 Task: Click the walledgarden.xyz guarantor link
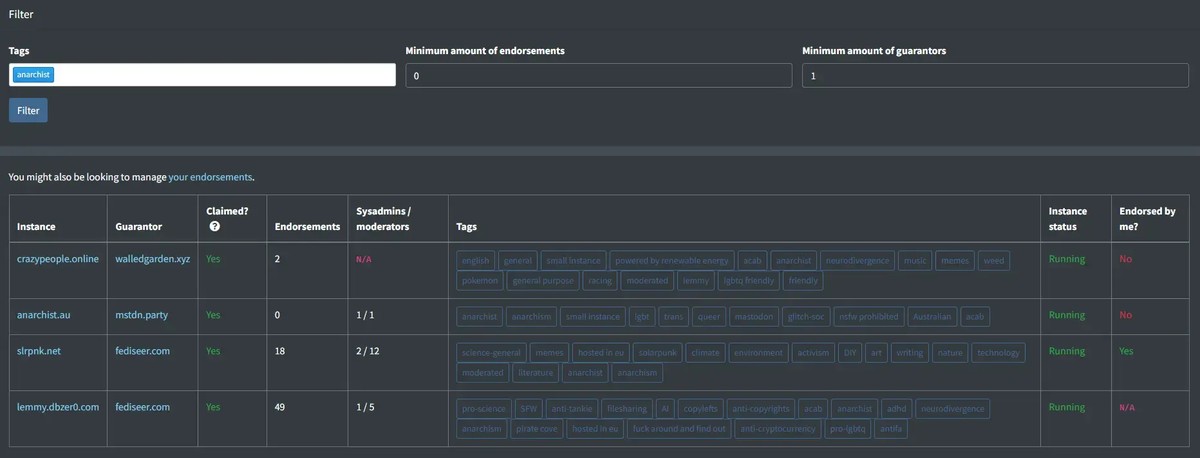tap(150, 259)
